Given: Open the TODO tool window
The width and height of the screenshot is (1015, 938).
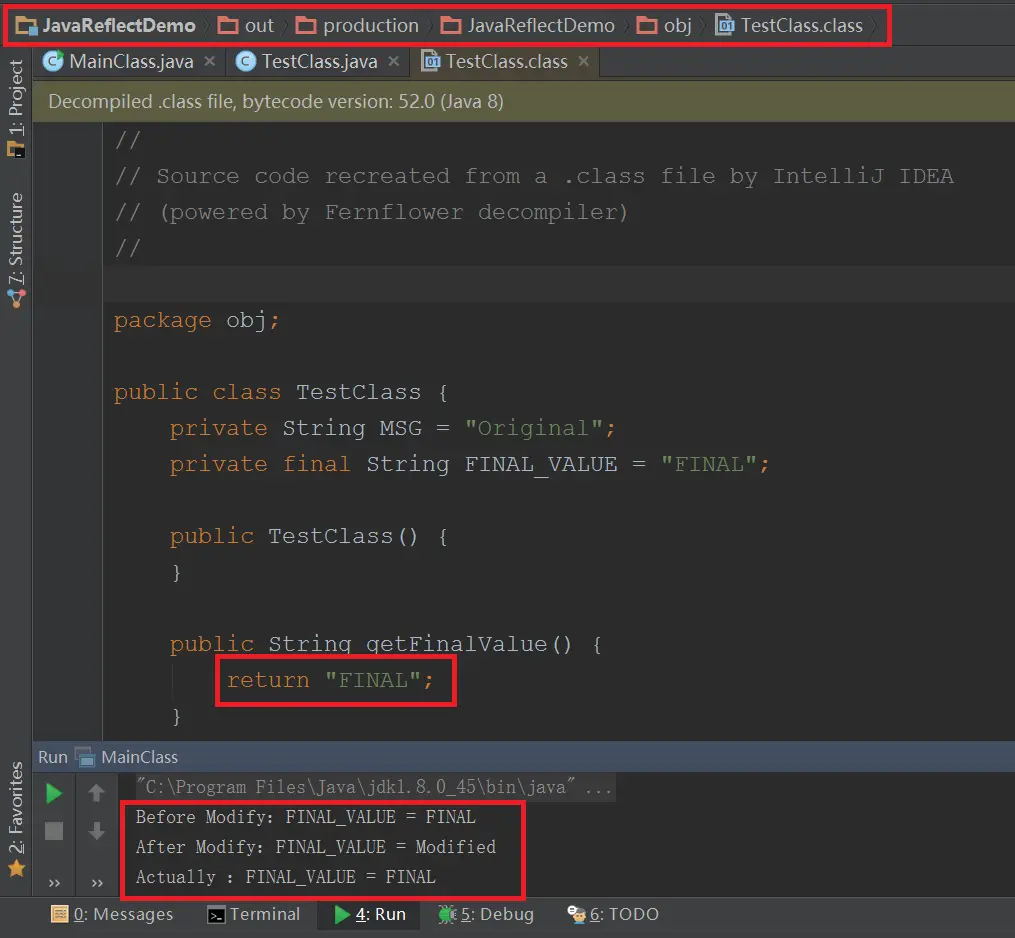Looking at the screenshot, I should coord(613,914).
